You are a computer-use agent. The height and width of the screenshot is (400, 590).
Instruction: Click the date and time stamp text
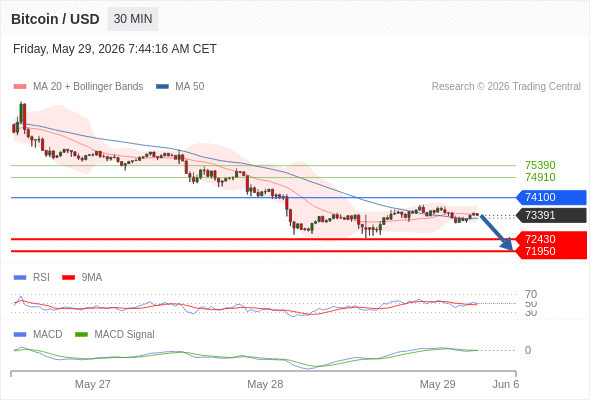pyautogui.click(x=115, y=49)
